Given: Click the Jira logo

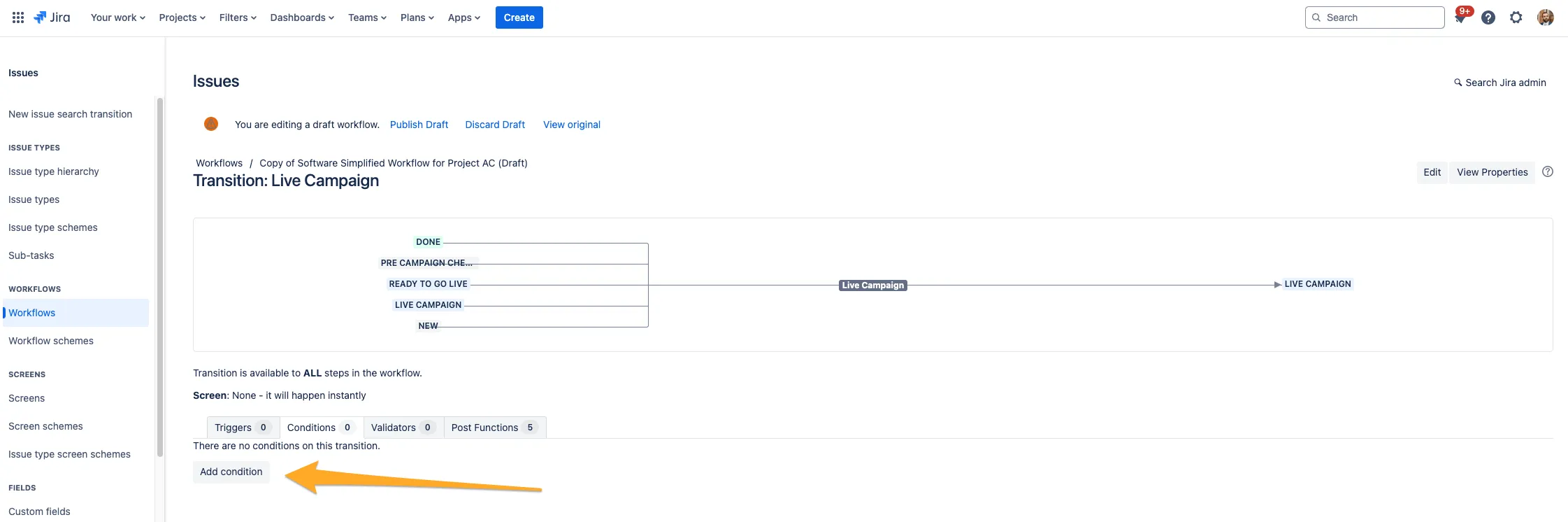Looking at the screenshot, I should (x=52, y=17).
